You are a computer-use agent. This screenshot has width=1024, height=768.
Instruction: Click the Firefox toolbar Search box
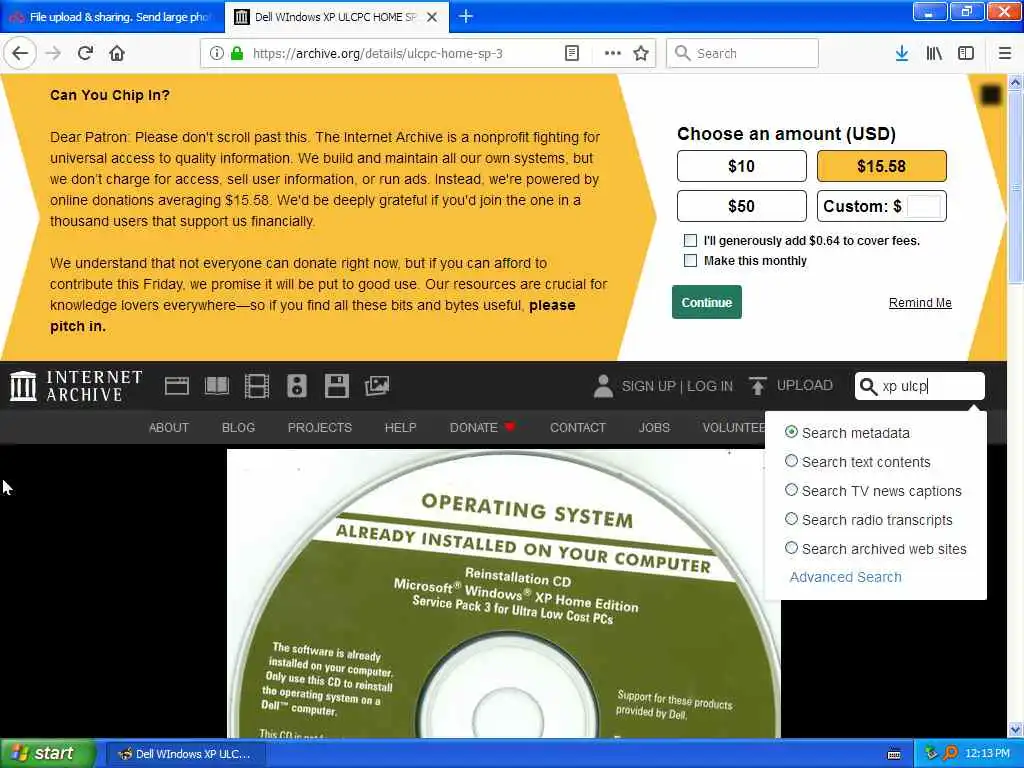tap(742, 53)
